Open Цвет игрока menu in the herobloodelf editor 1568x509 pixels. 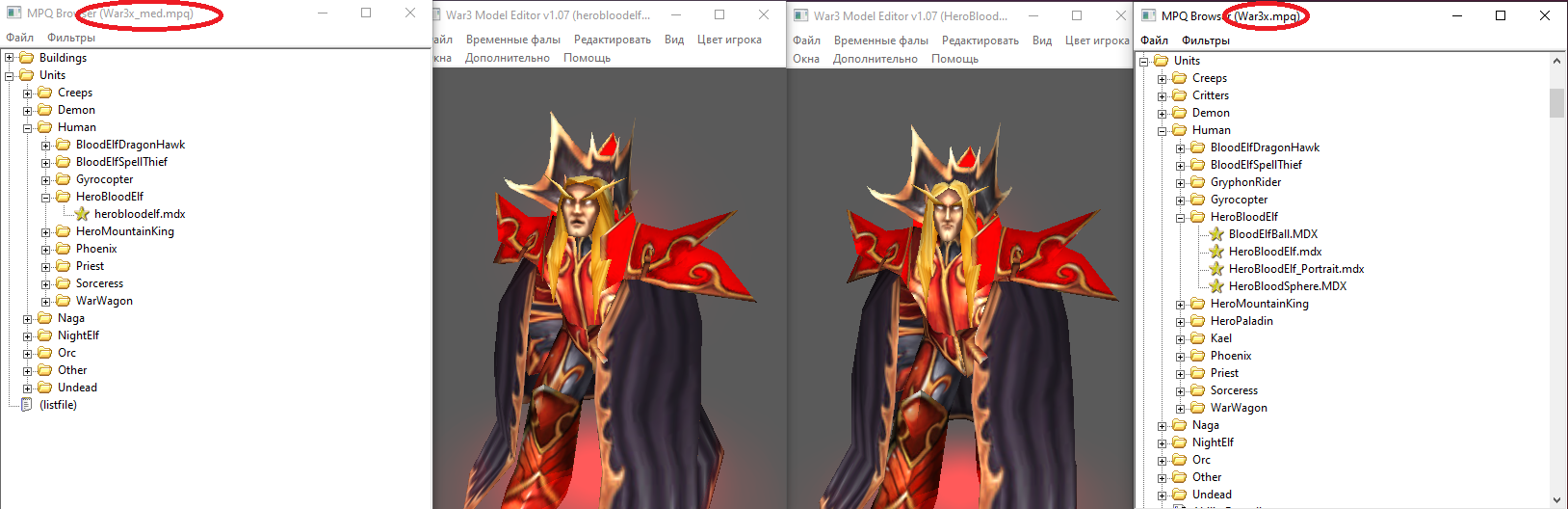tap(729, 40)
